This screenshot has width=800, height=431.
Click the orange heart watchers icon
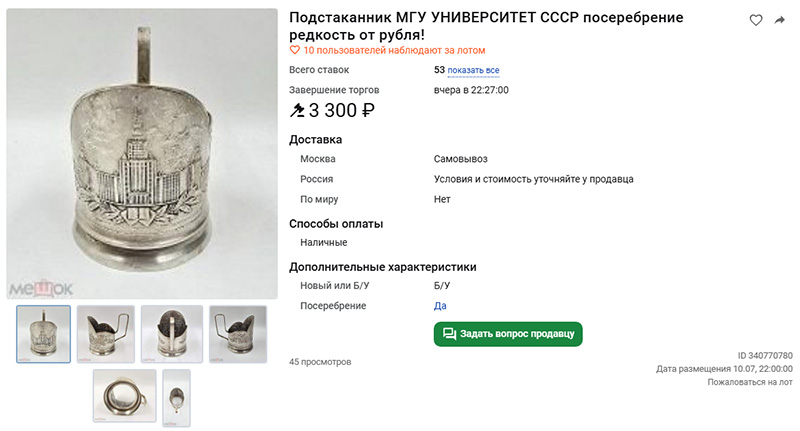pyautogui.click(x=294, y=50)
